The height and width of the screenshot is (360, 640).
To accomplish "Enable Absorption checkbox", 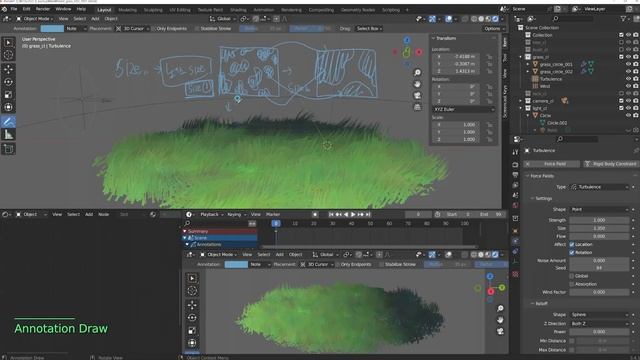I will (572, 284).
